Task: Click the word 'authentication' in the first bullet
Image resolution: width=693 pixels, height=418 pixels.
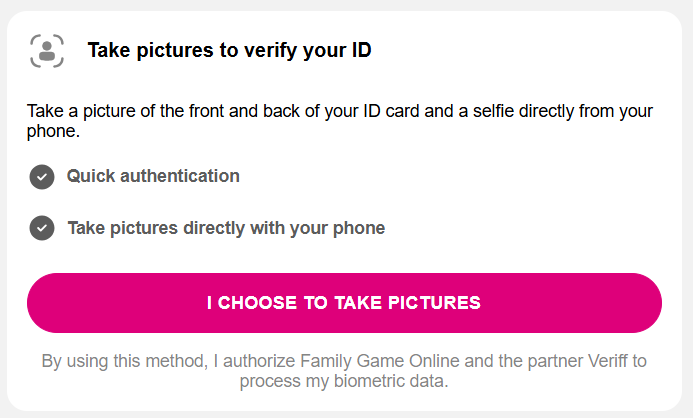Action: pos(180,176)
